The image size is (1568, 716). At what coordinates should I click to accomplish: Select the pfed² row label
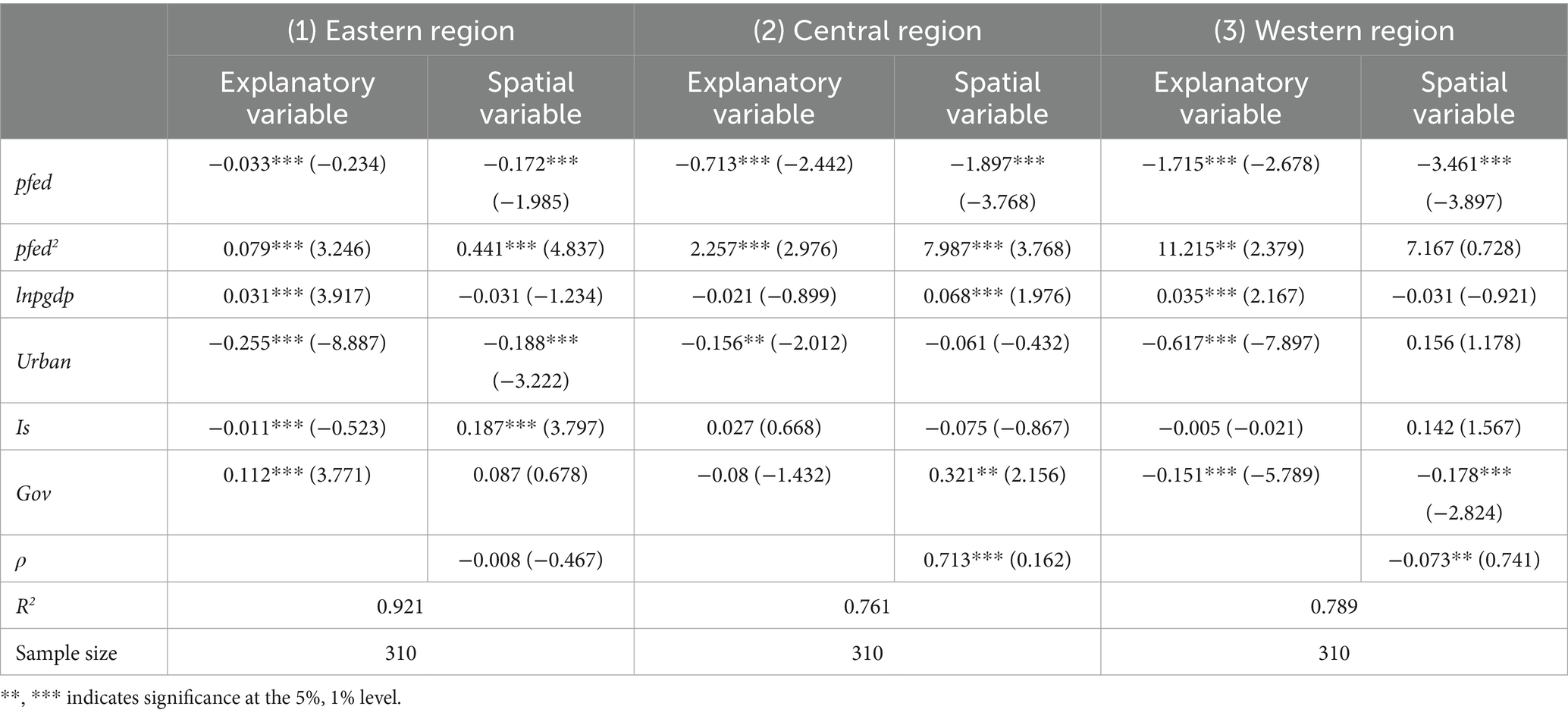click(36, 248)
